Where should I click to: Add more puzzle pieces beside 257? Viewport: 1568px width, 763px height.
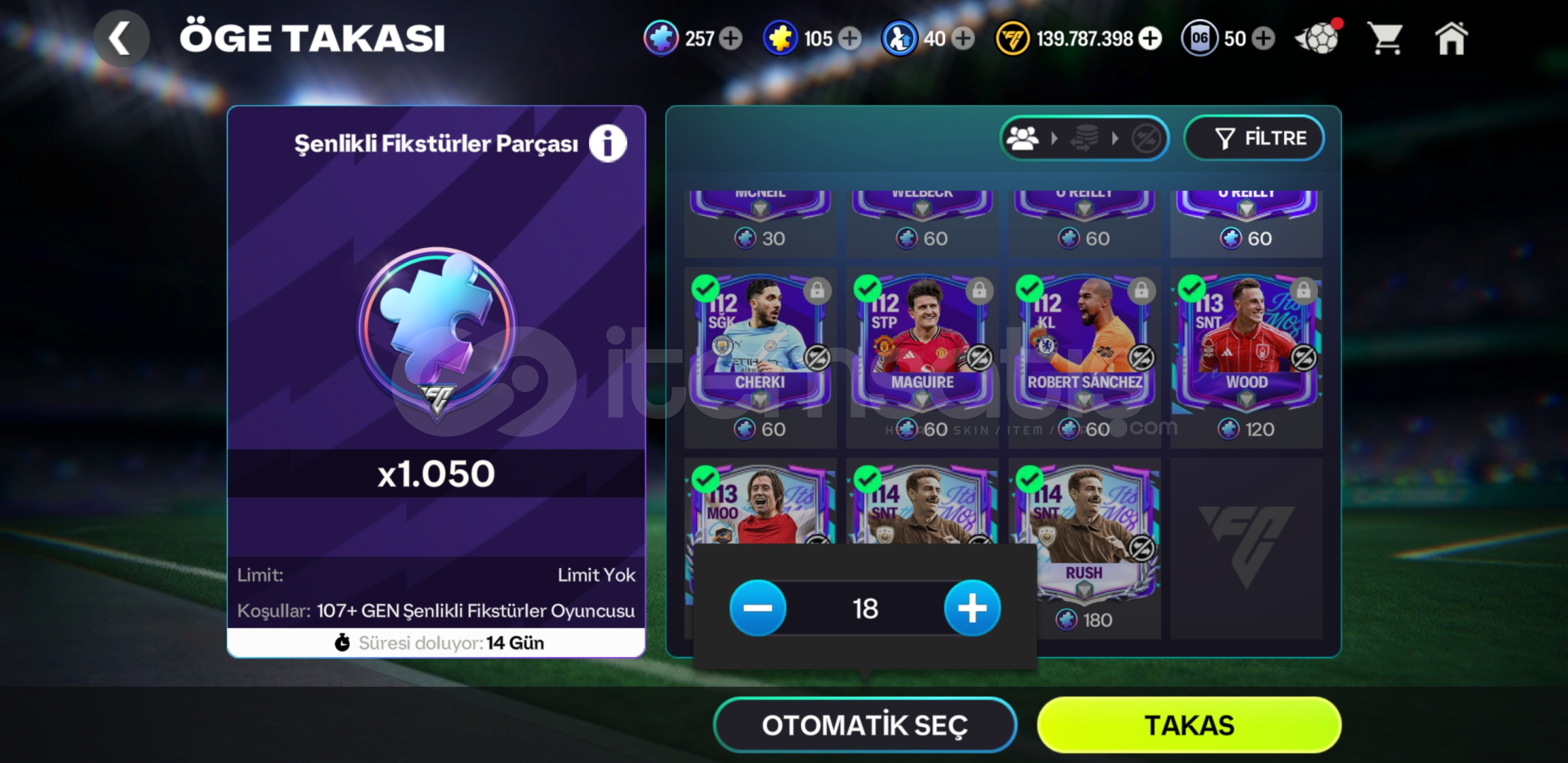pyautogui.click(x=731, y=38)
